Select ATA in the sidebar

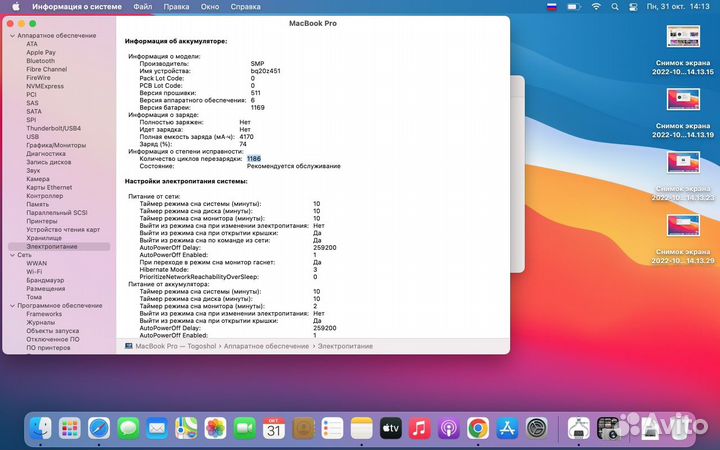click(x=32, y=44)
